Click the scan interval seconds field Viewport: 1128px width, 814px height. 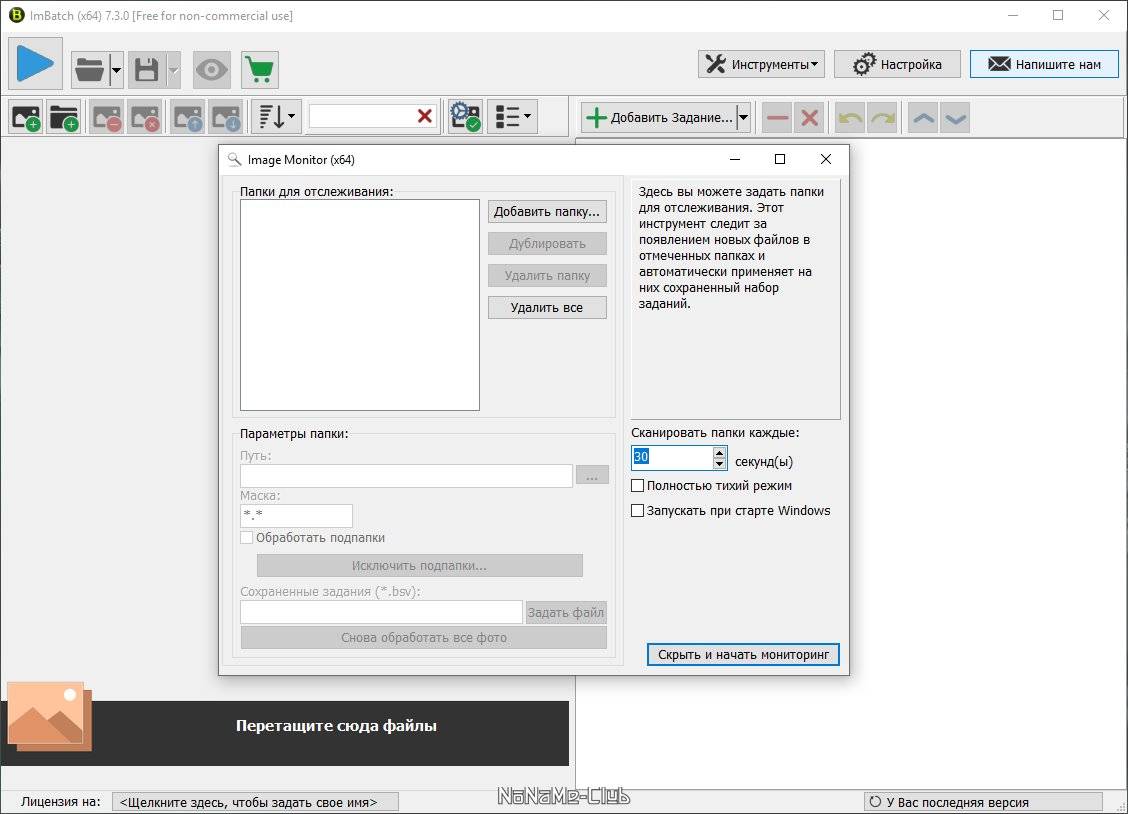click(x=672, y=457)
